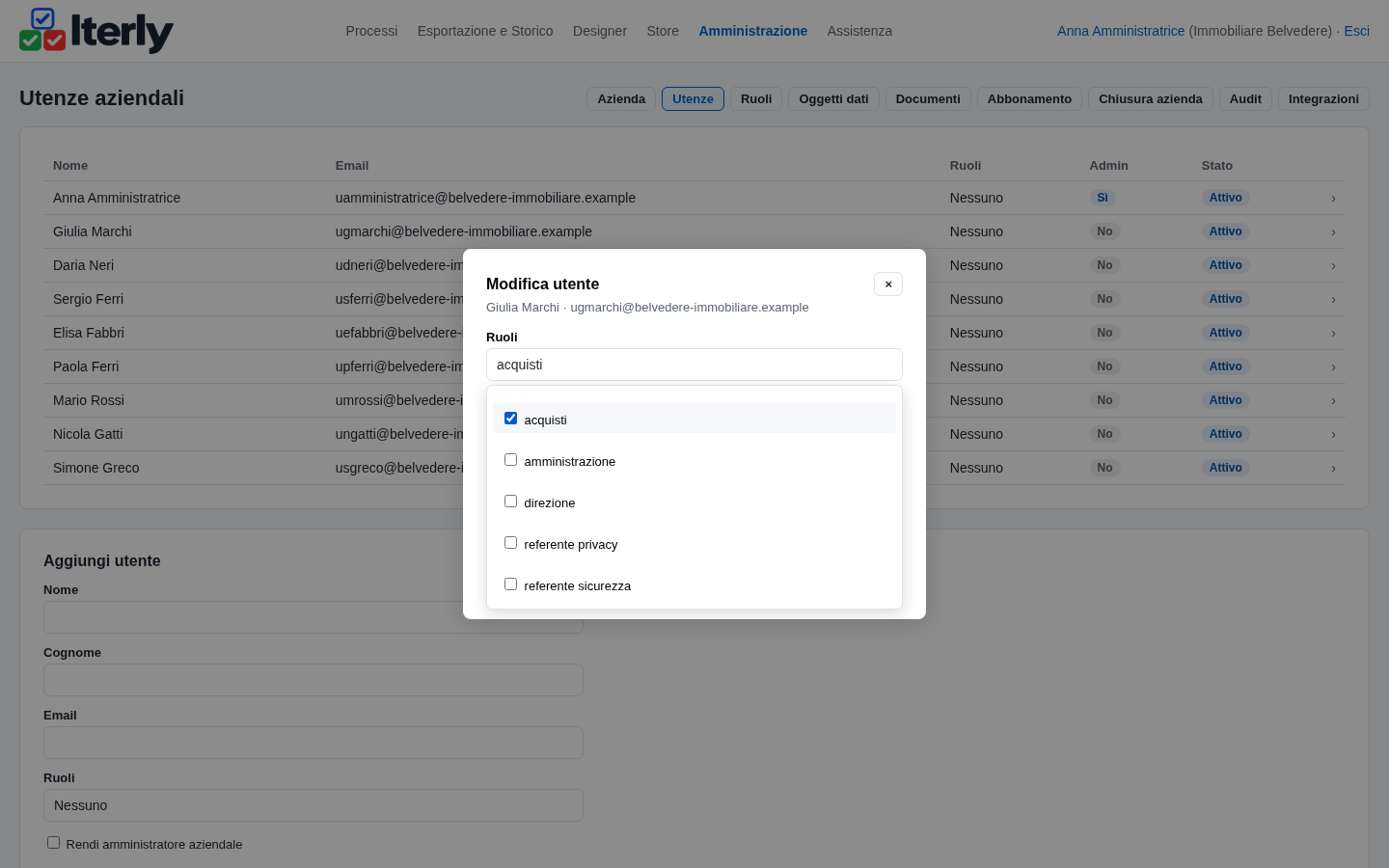Viewport: 1389px width, 868px height.
Task: Open Giulia Marchi row chevron
Action: pyautogui.click(x=1333, y=231)
